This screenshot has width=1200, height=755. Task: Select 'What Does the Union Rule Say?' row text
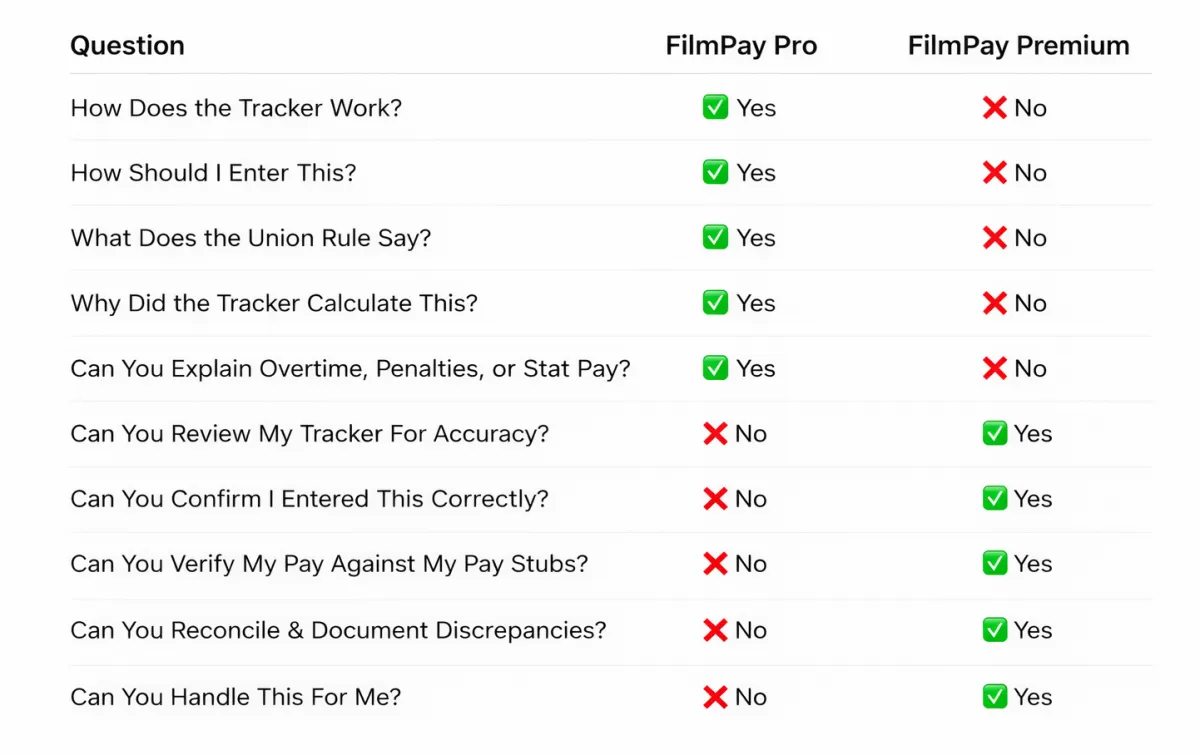(x=250, y=238)
